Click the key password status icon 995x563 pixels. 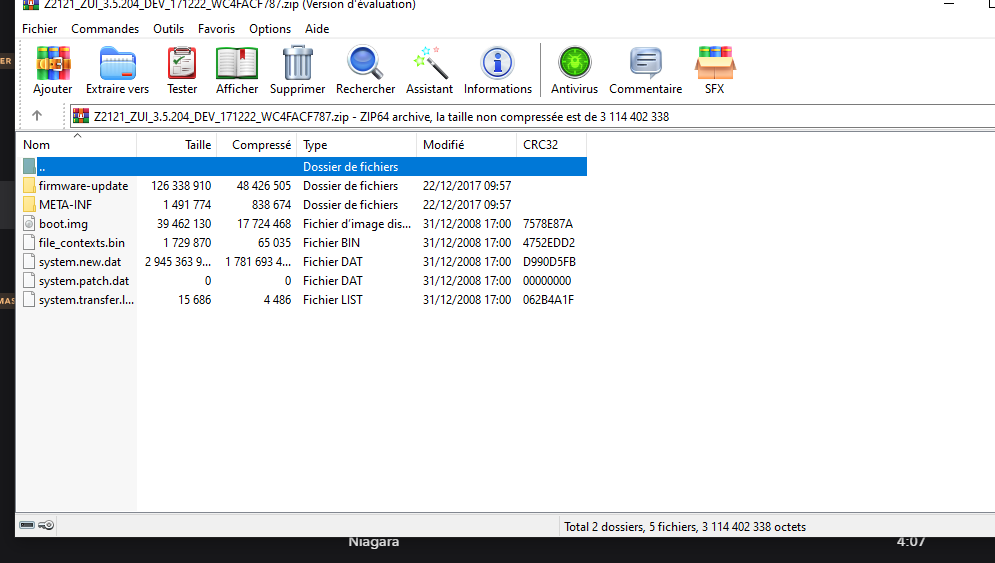[46, 525]
